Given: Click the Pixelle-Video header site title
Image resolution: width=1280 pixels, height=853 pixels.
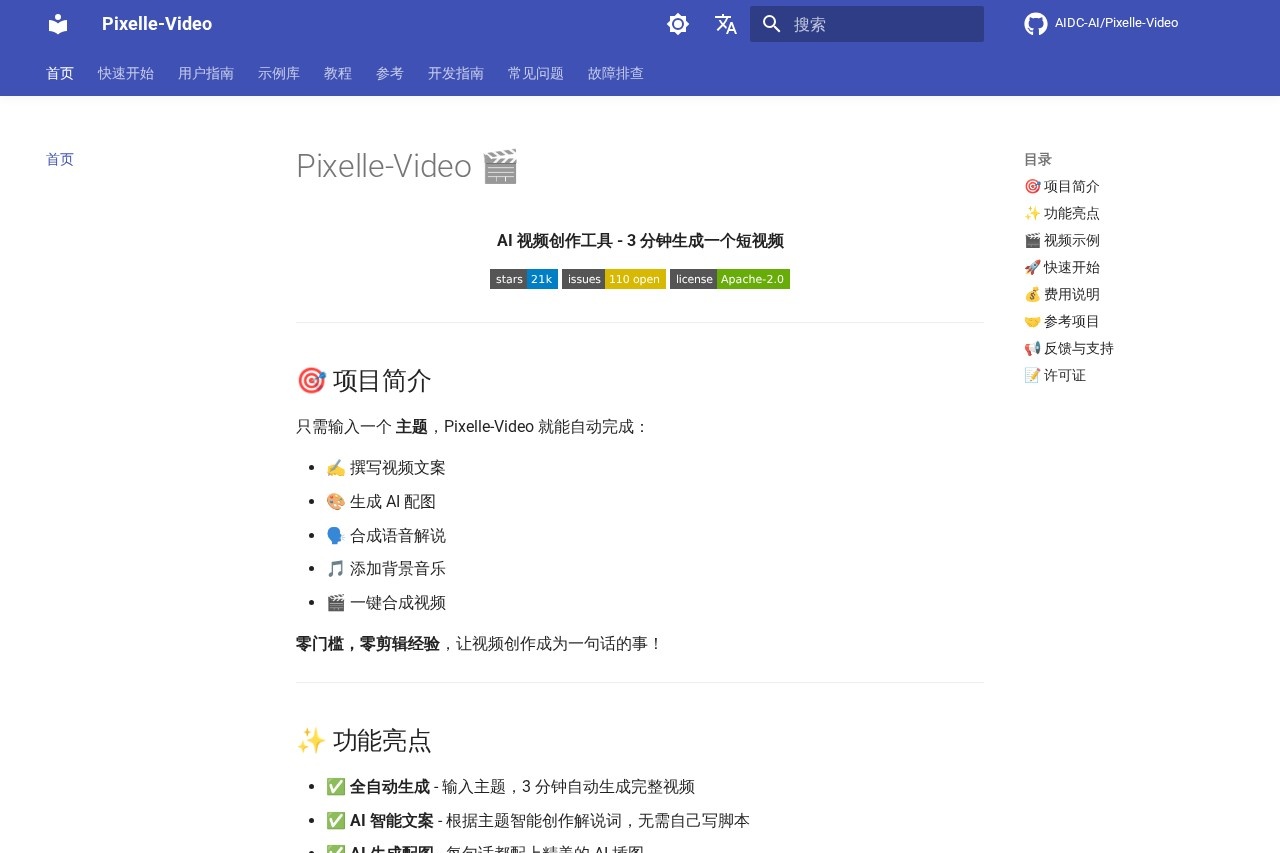Looking at the screenshot, I should (x=157, y=24).
